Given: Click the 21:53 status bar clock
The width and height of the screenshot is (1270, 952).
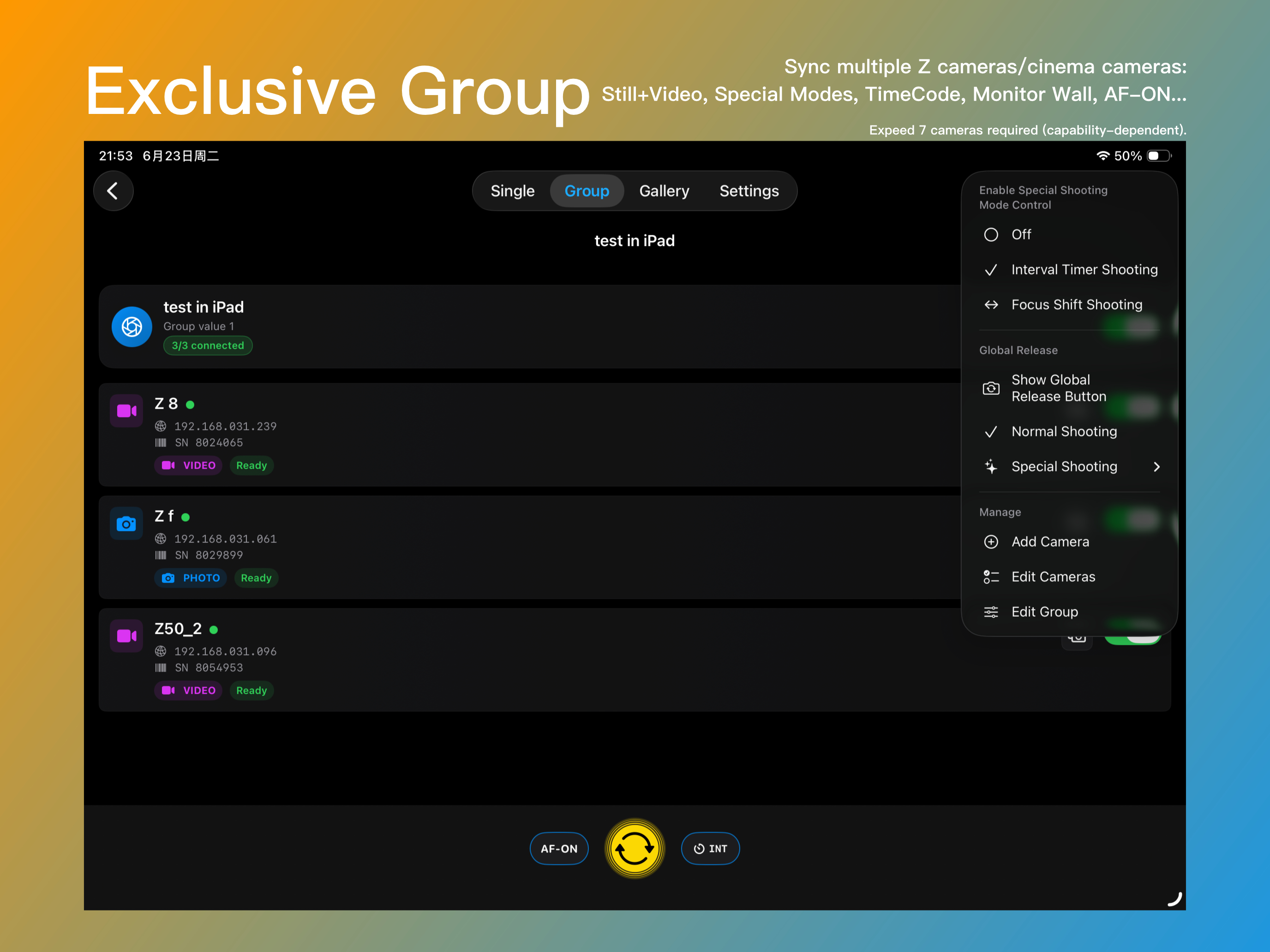Looking at the screenshot, I should tap(116, 156).
